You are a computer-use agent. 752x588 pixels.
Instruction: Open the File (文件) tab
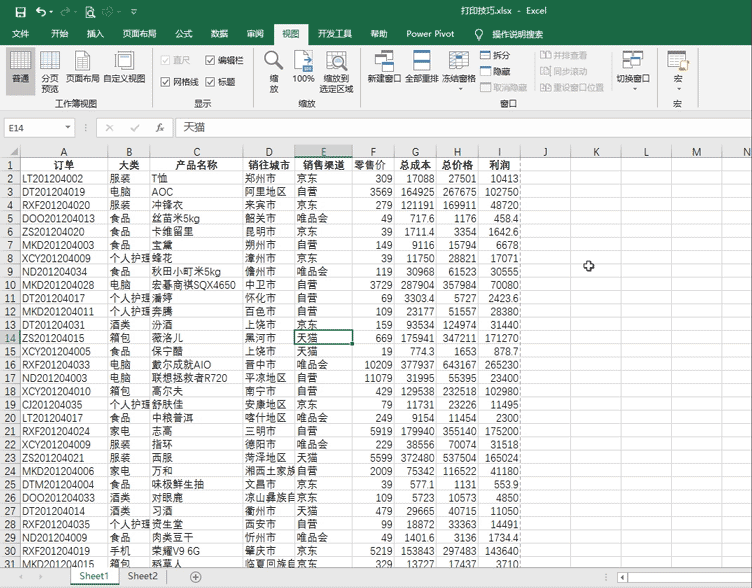pos(20,34)
